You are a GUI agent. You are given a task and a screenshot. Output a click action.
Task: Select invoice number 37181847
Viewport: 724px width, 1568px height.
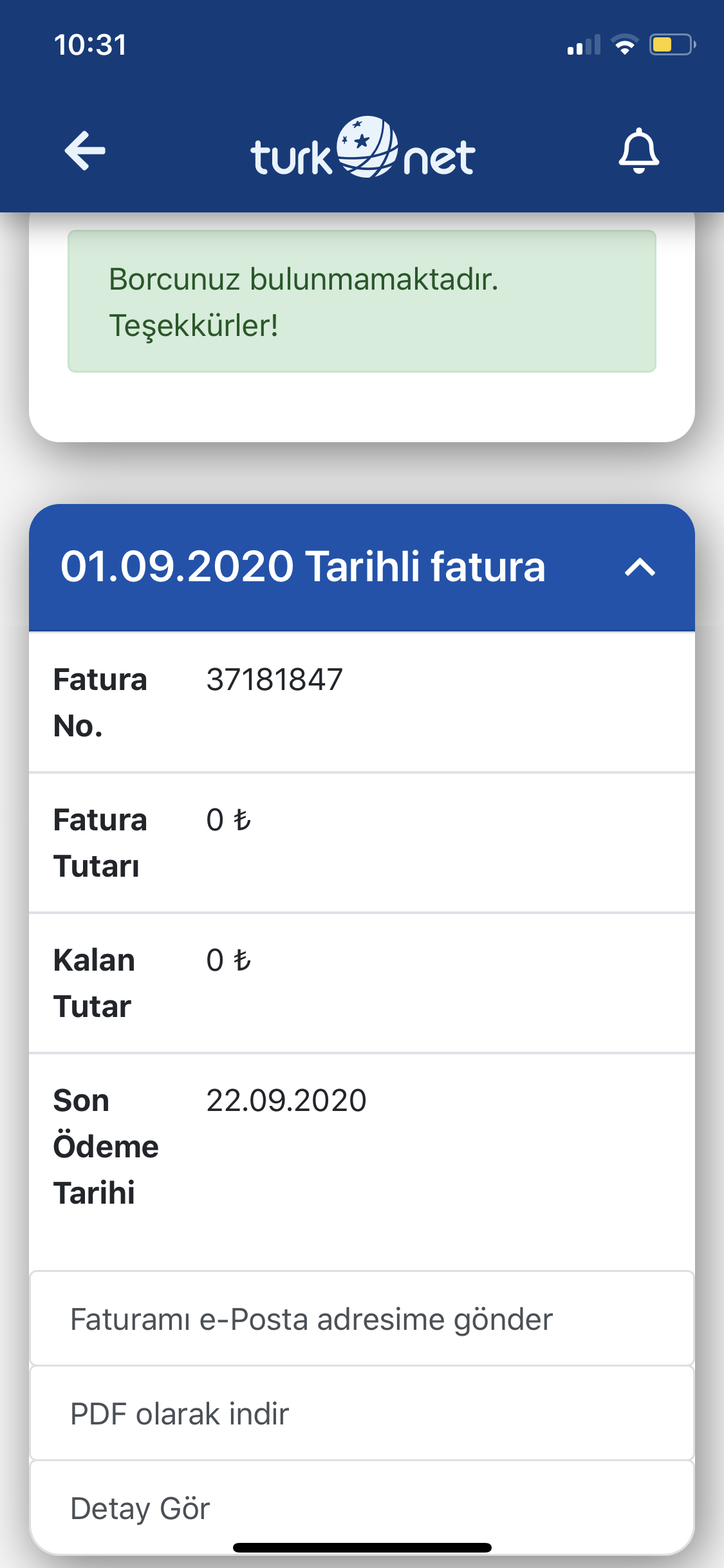pyautogui.click(x=275, y=680)
